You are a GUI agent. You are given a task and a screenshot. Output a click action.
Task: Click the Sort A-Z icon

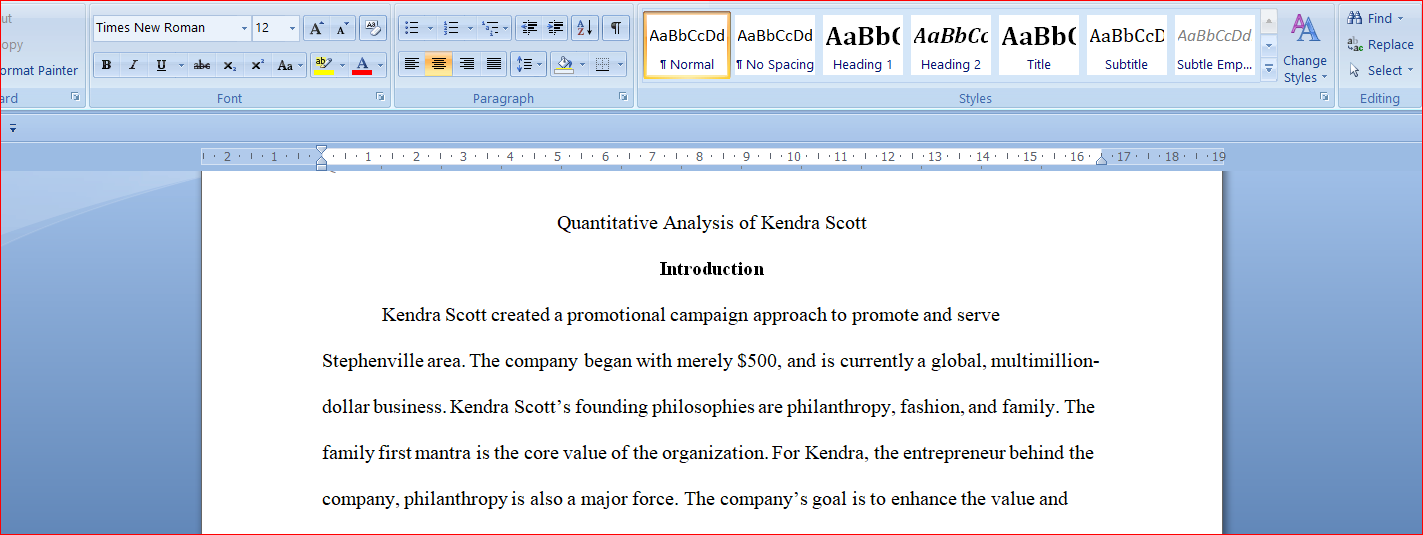pos(585,28)
